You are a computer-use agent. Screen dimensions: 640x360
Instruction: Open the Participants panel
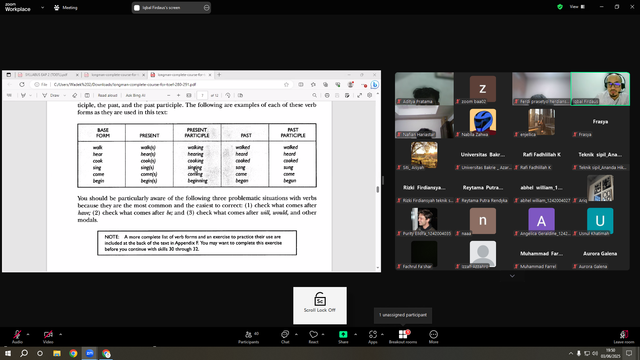point(249,336)
